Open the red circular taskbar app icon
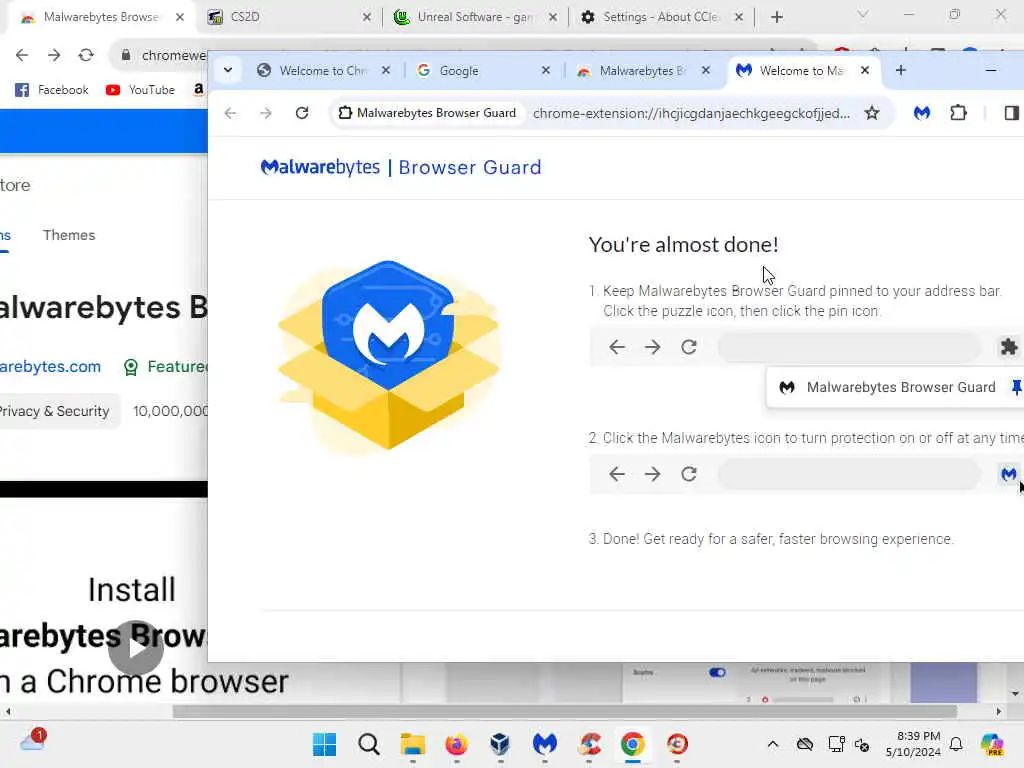Image resolution: width=1024 pixels, height=768 pixels. (677, 744)
